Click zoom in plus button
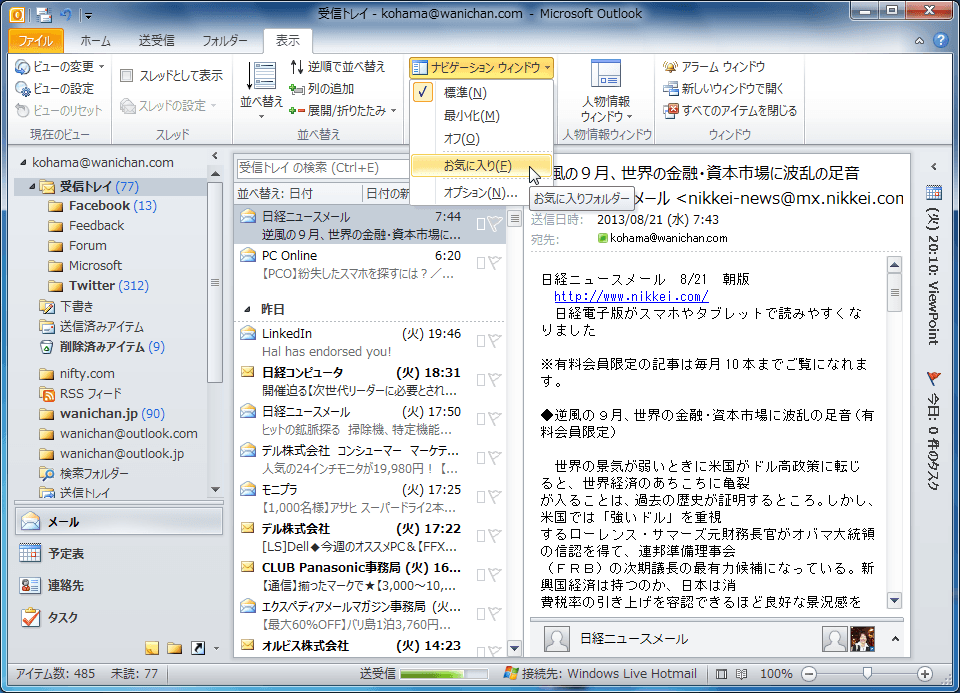 click(x=924, y=674)
